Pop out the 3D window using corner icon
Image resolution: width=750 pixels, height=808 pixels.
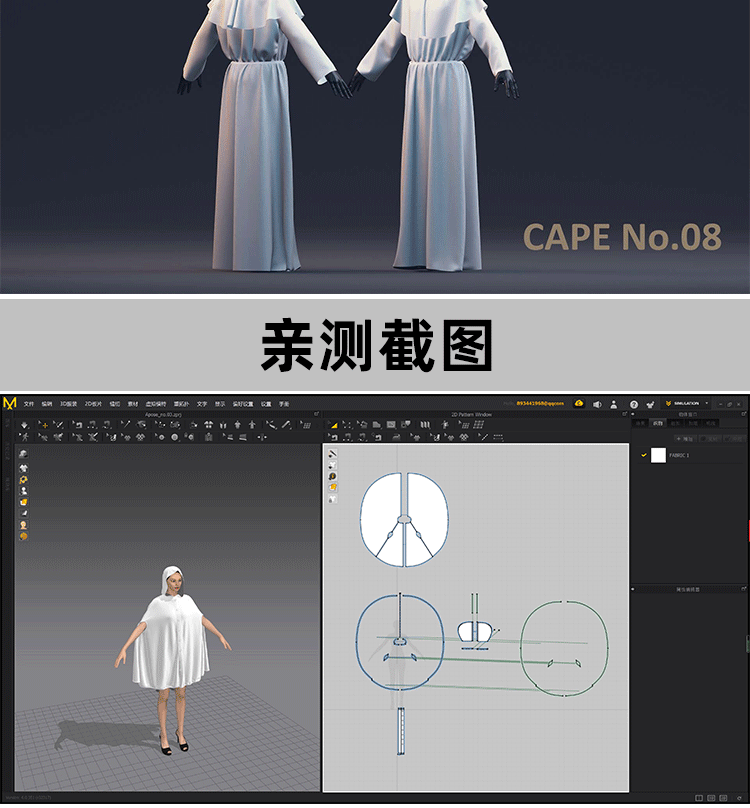coord(316,413)
